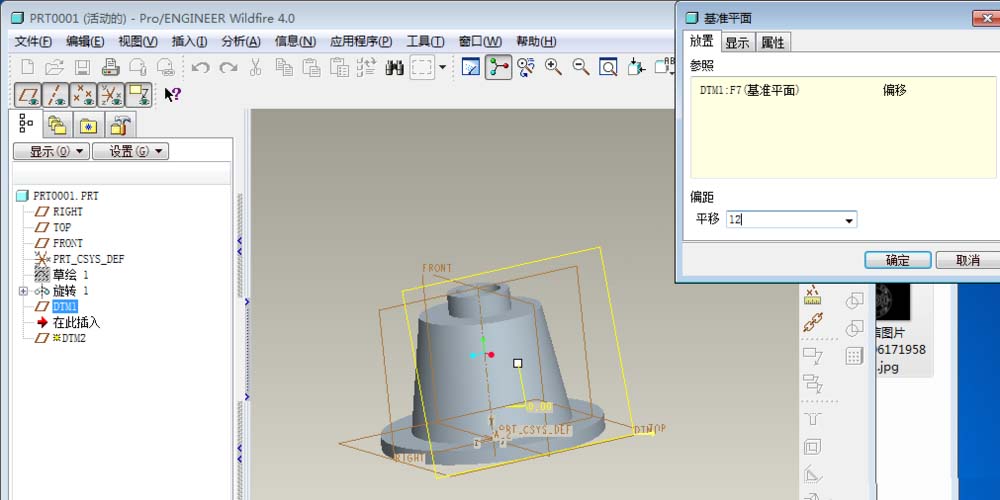The image size is (1000, 500).
Task: Click the Zoom Out magnifier
Action: [580, 67]
